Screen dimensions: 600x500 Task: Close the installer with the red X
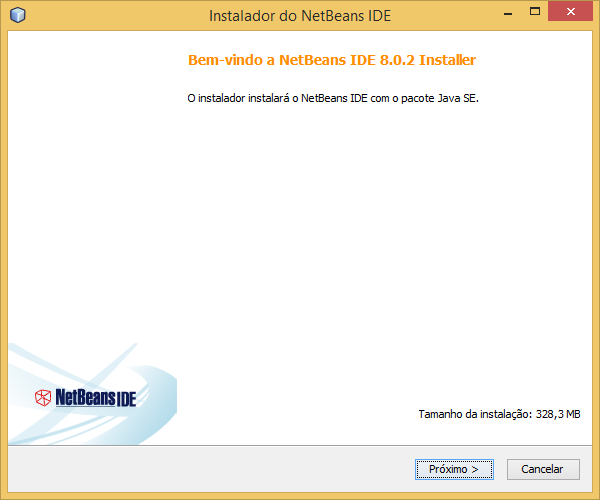click(x=570, y=11)
